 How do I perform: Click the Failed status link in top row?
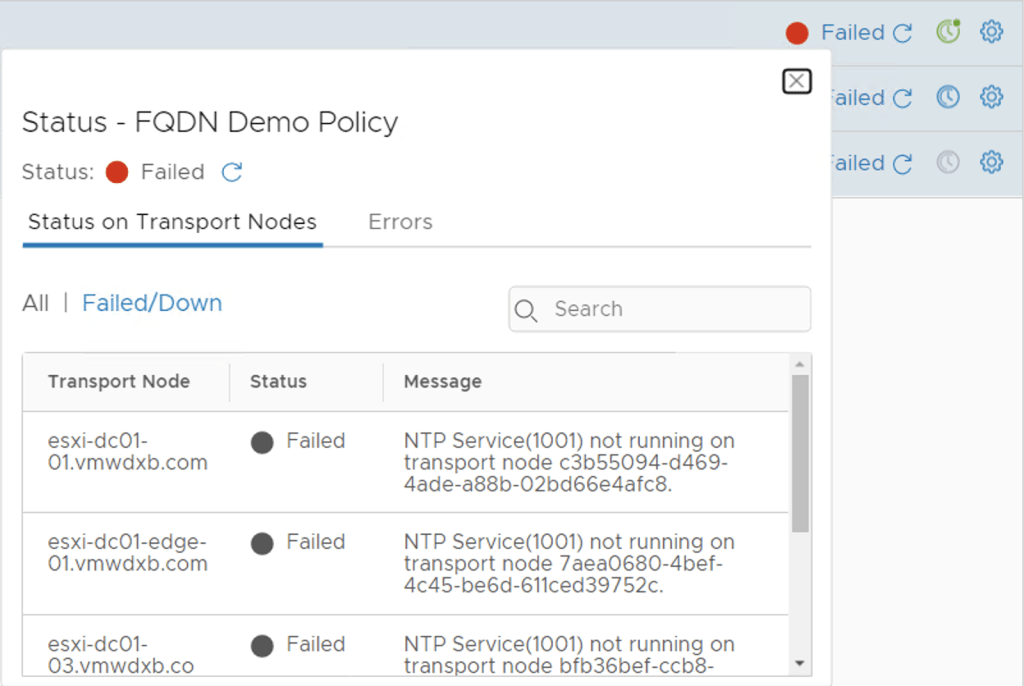pyautogui.click(x=852, y=32)
